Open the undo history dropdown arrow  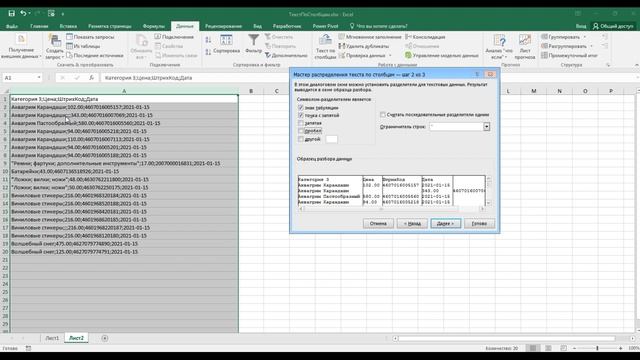(29, 13)
